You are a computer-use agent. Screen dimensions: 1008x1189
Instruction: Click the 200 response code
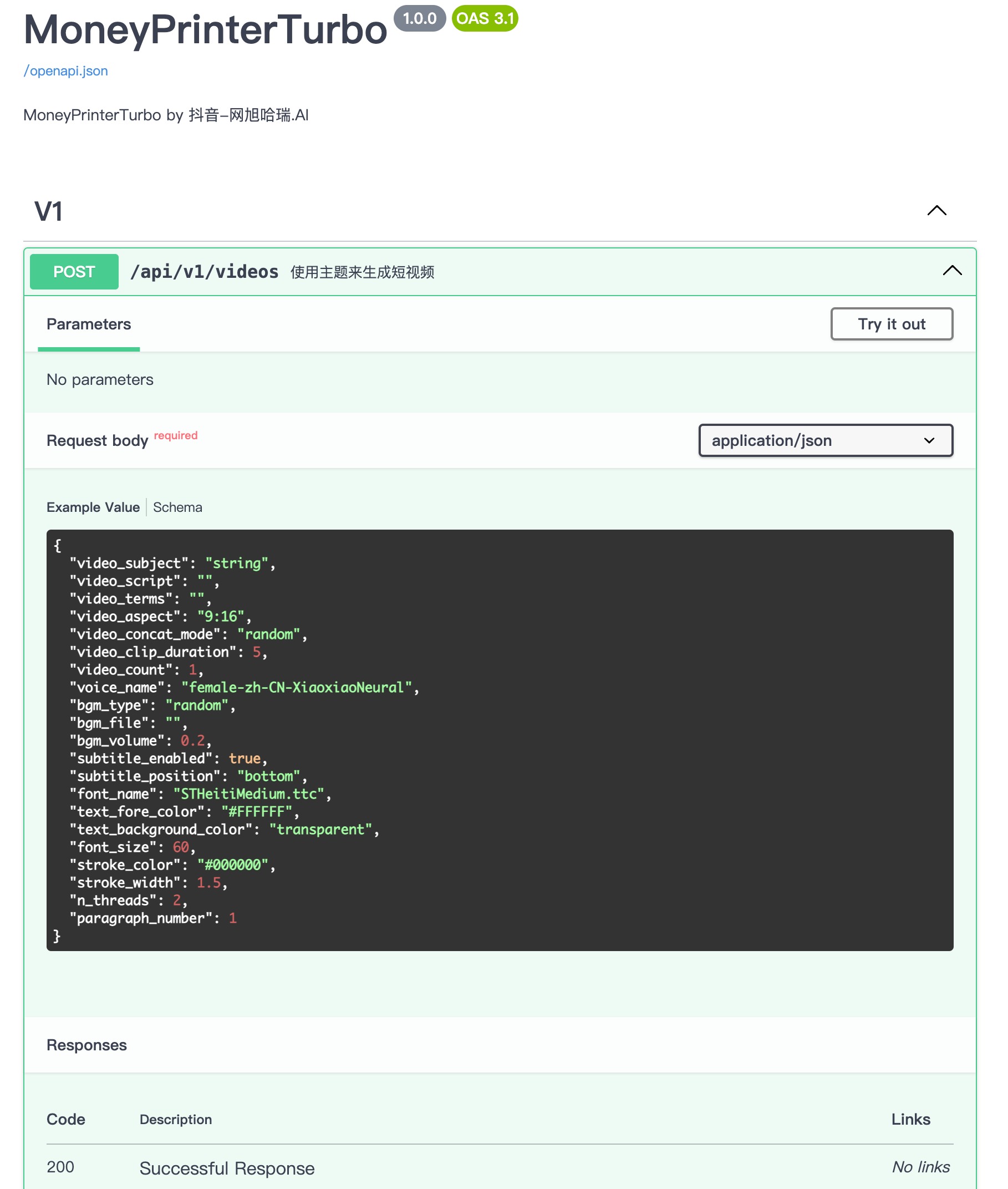tap(60, 1167)
